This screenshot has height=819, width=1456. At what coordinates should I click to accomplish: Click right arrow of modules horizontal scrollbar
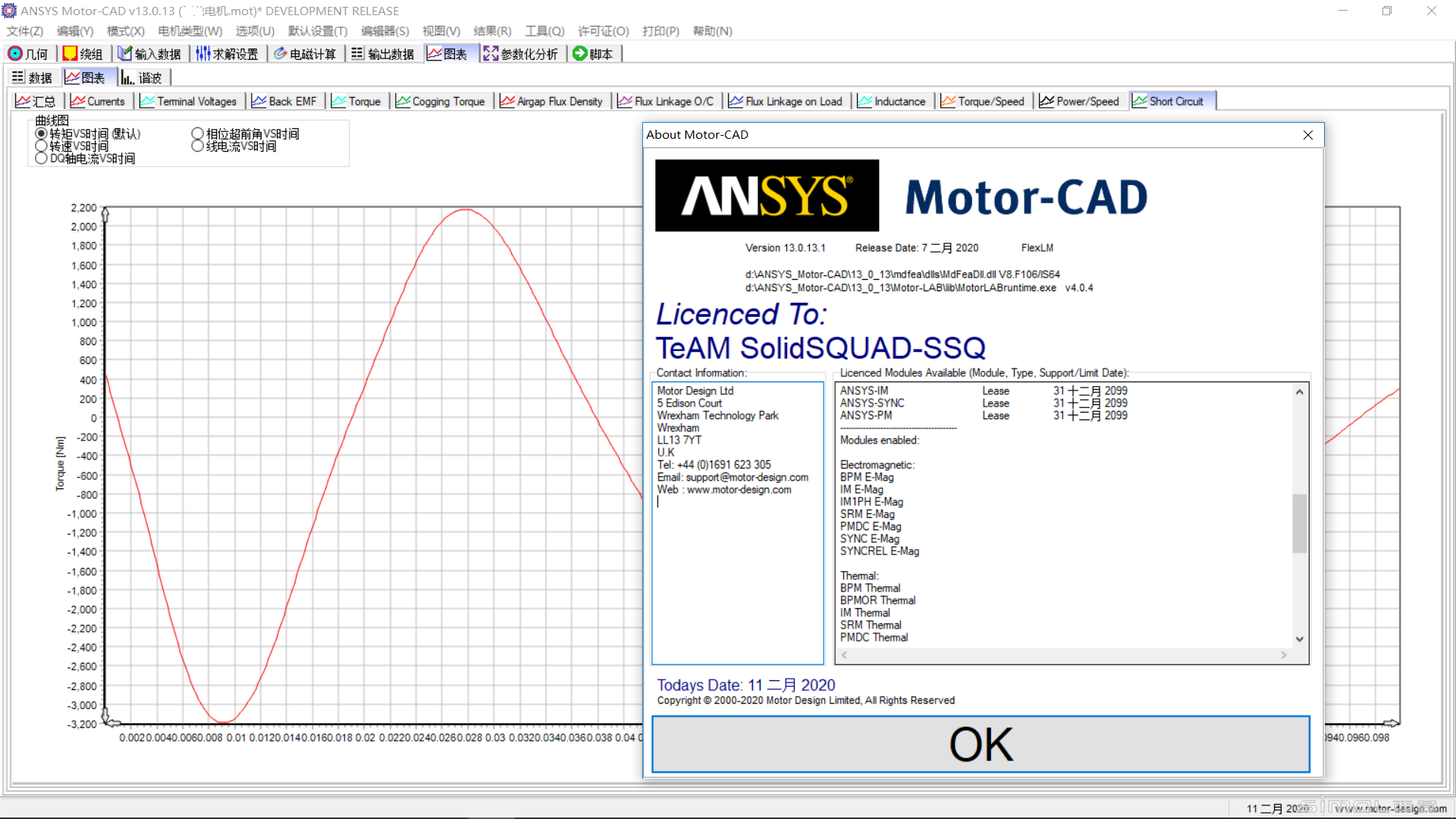click(1284, 655)
